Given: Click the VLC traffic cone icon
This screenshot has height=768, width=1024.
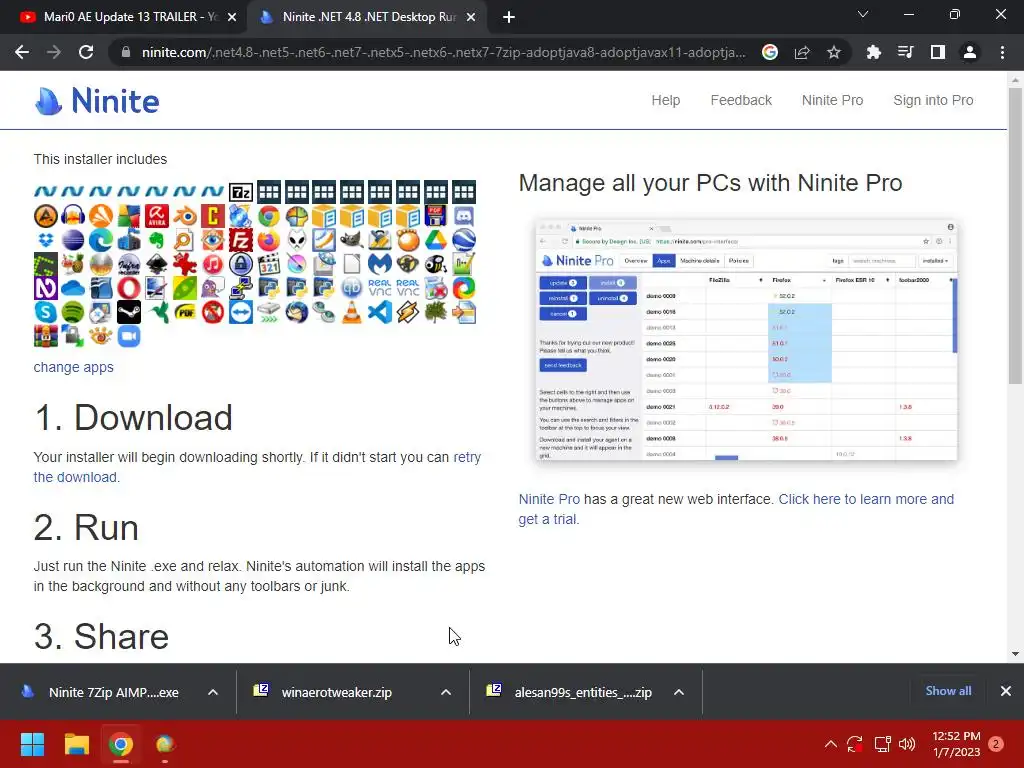Looking at the screenshot, I should click(352, 312).
